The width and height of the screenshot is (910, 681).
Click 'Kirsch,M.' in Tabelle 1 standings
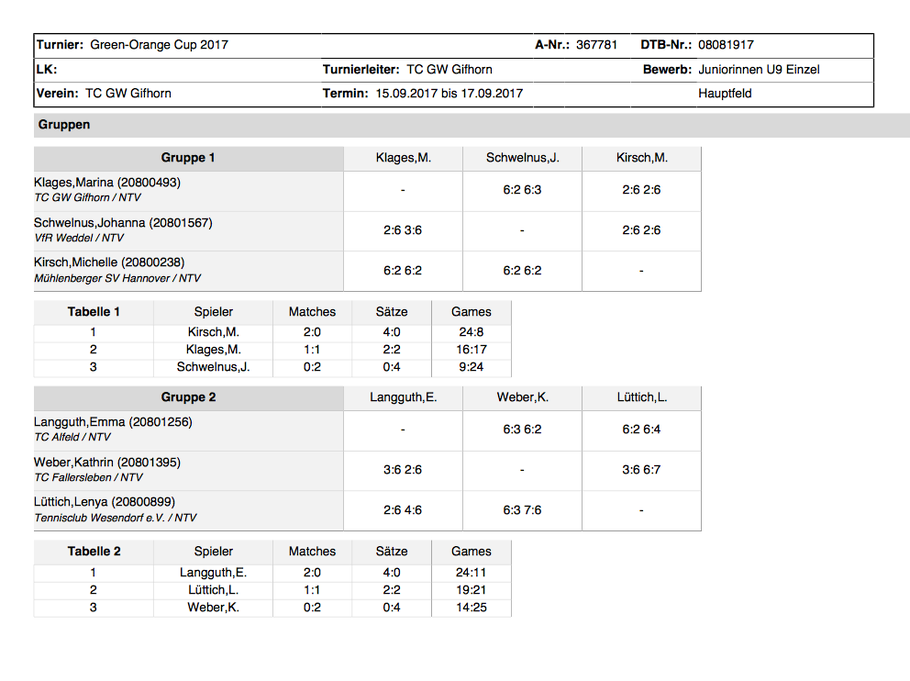[x=214, y=332]
